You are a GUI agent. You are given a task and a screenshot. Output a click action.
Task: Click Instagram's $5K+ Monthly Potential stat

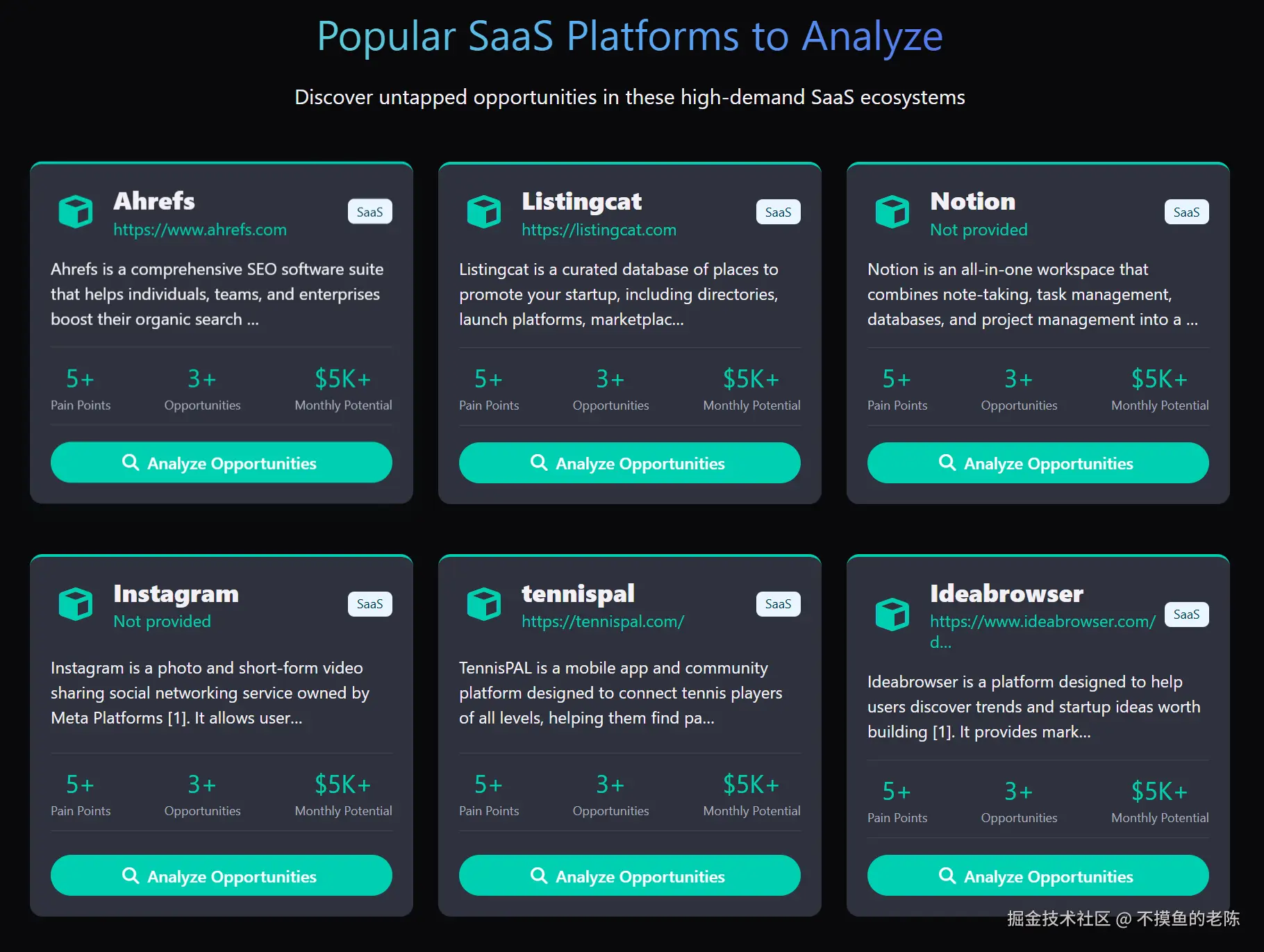[343, 794]
